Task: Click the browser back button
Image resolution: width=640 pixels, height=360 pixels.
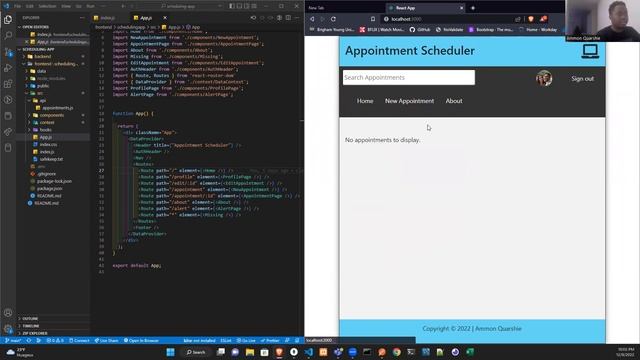Action: [x=312, y=19]
